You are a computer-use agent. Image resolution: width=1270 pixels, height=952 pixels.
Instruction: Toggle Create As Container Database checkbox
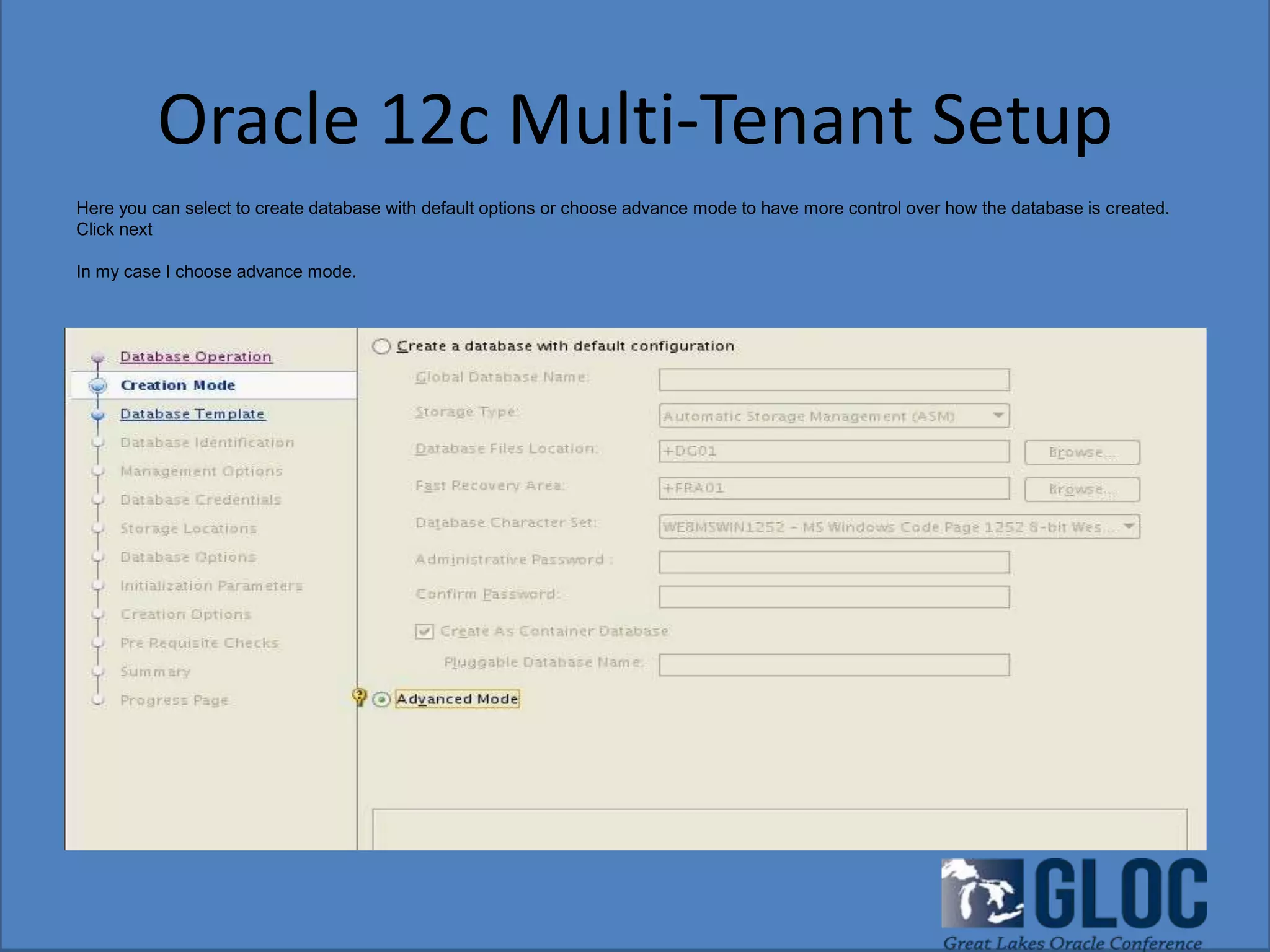pos(424,631)
